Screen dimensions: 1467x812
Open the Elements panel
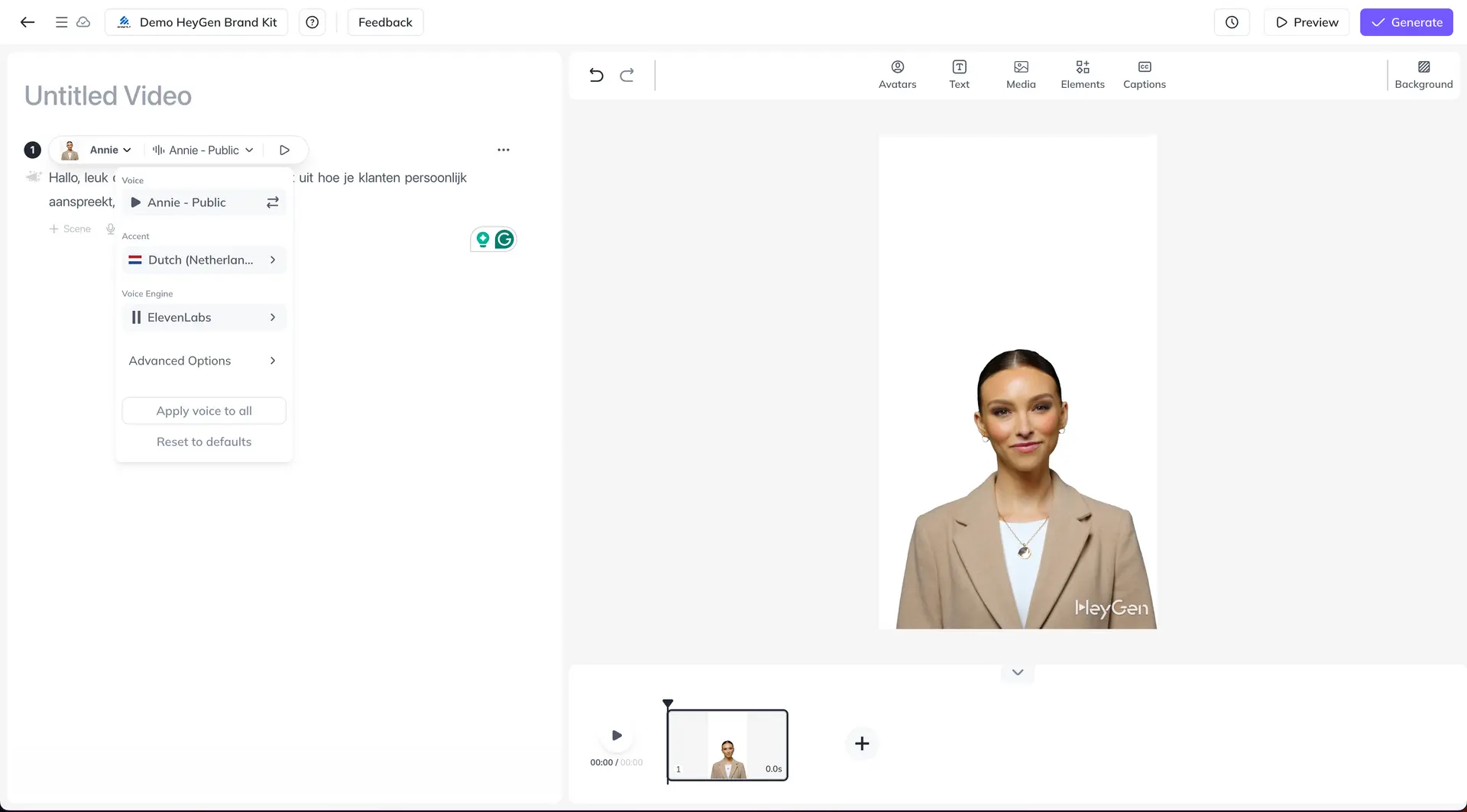1083,75
